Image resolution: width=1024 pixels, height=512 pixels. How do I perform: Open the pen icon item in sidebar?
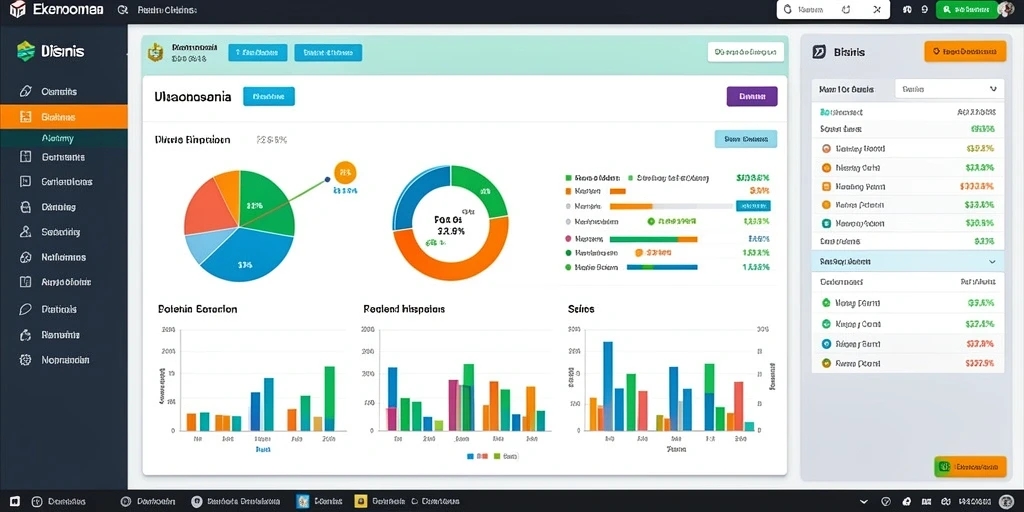25,91
